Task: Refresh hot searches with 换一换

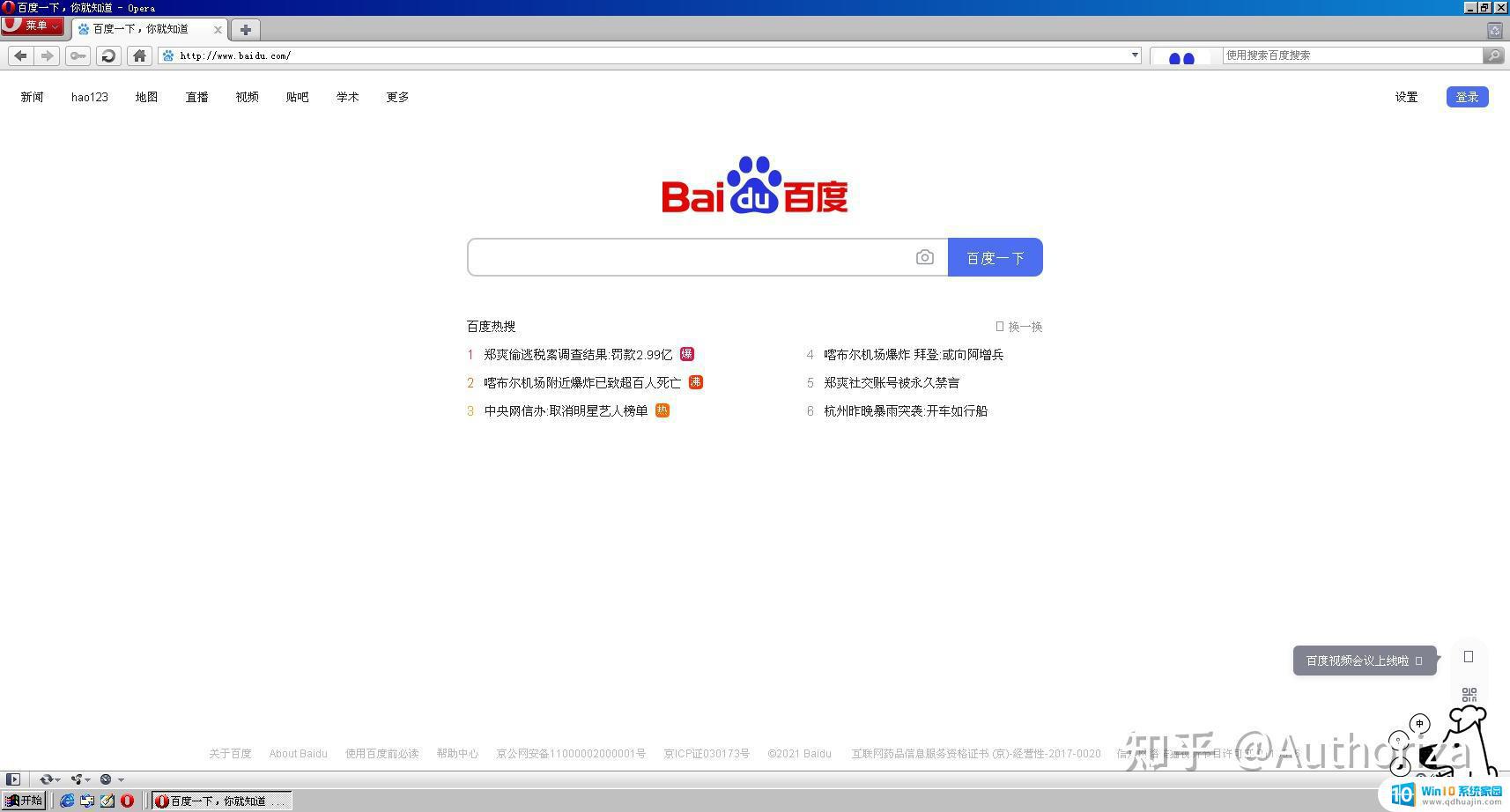Action: pyautogui.click(x=1019, y=327)
